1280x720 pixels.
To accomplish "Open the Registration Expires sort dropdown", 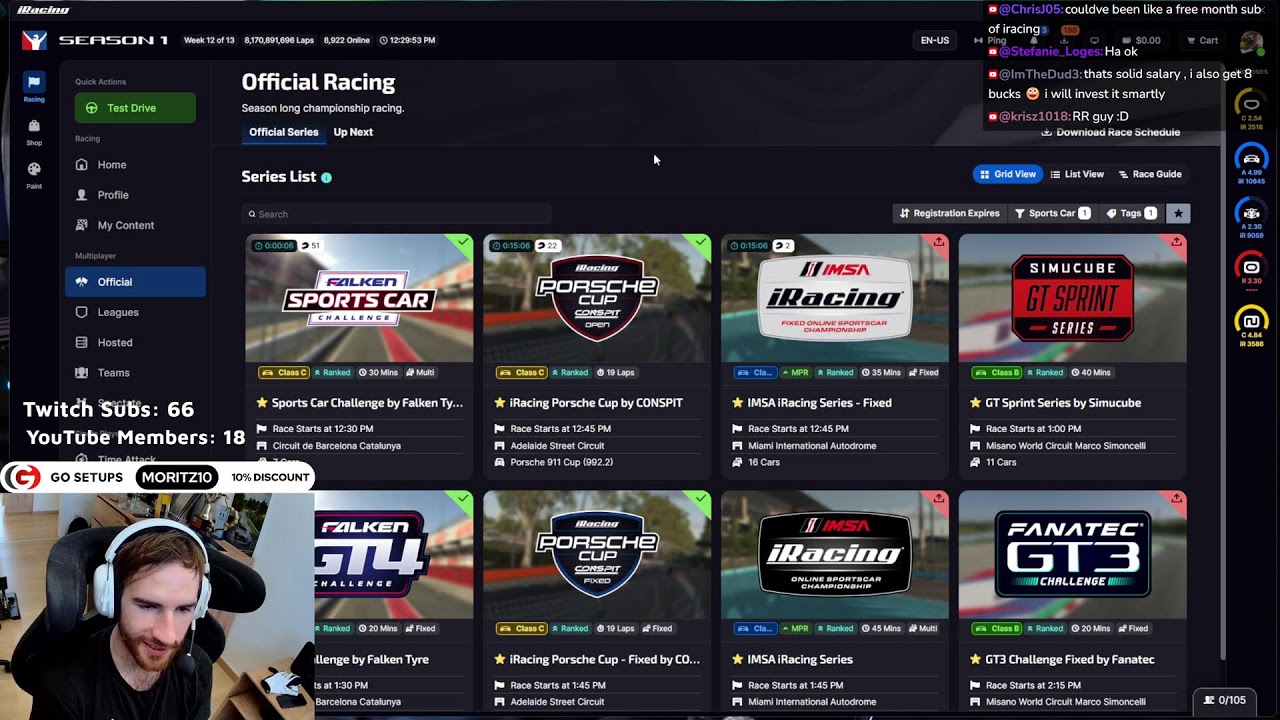I will pyautogui.click(x=949, y=213).
